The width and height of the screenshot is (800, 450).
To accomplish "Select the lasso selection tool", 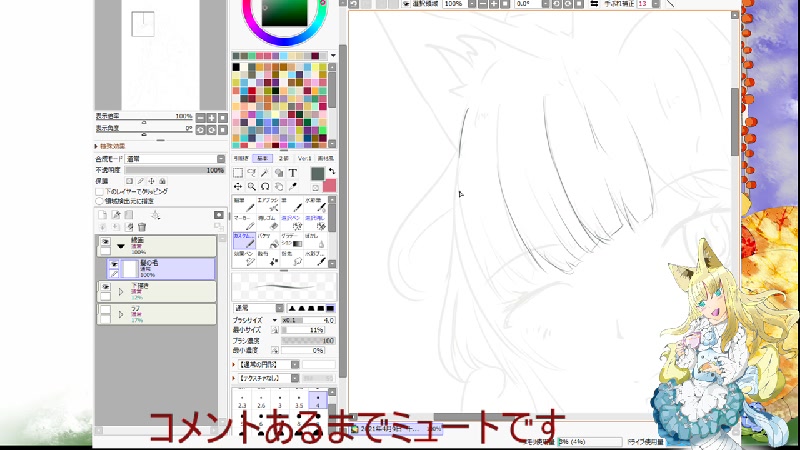I will tap(252, 172).
